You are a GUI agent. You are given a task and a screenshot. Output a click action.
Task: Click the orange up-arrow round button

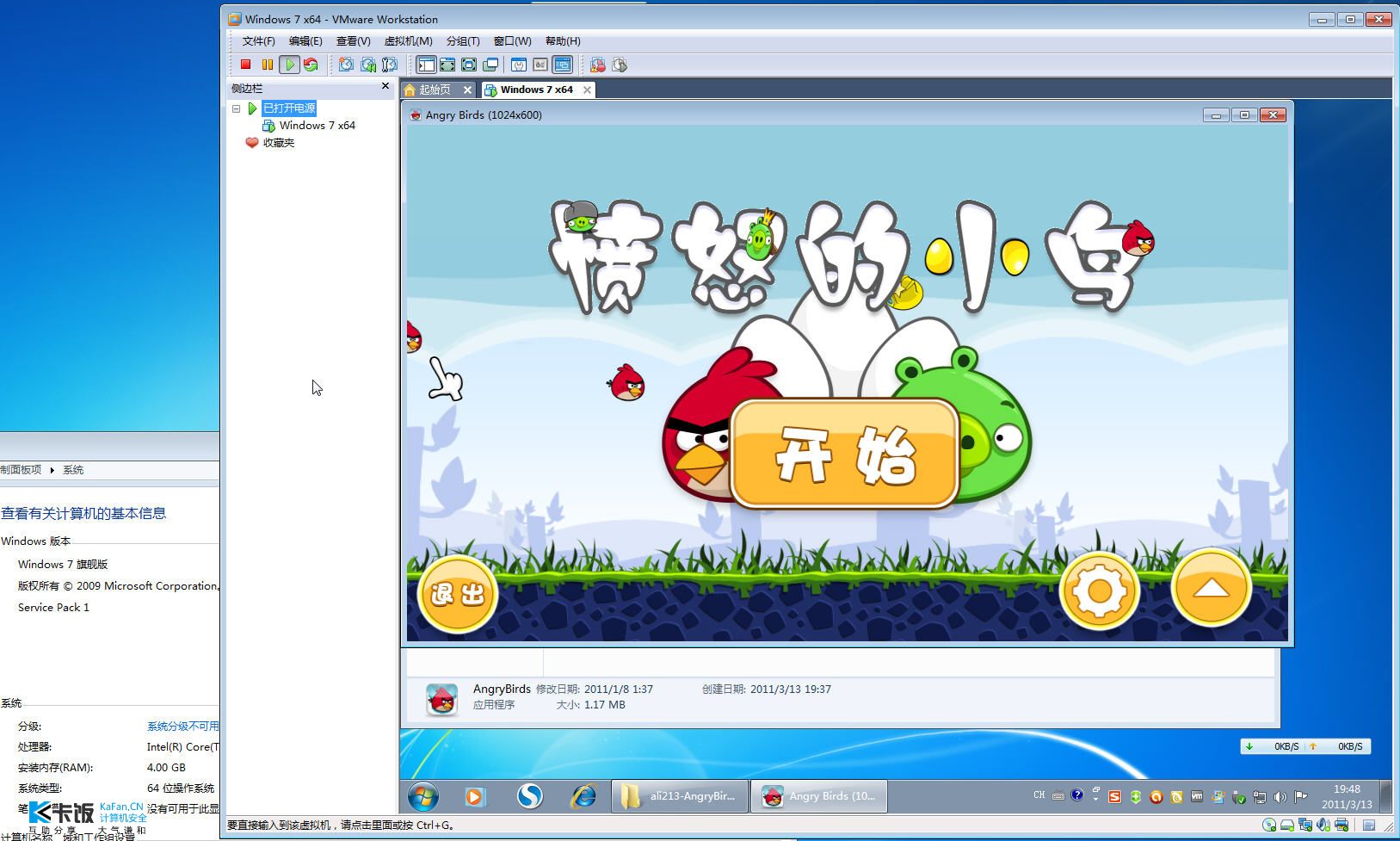click(1211, 589)
